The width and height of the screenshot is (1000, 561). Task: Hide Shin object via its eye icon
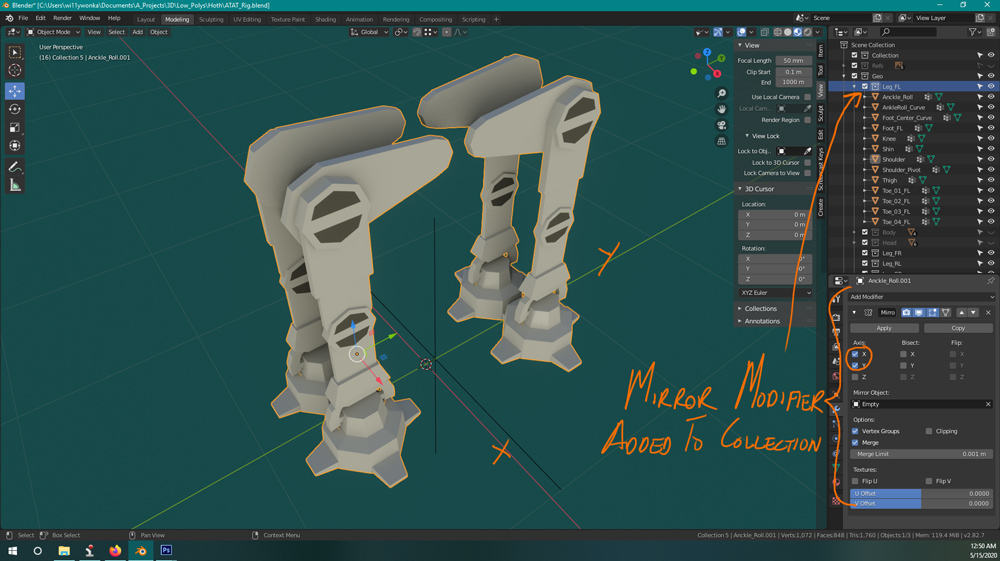[x=991, y=149]
